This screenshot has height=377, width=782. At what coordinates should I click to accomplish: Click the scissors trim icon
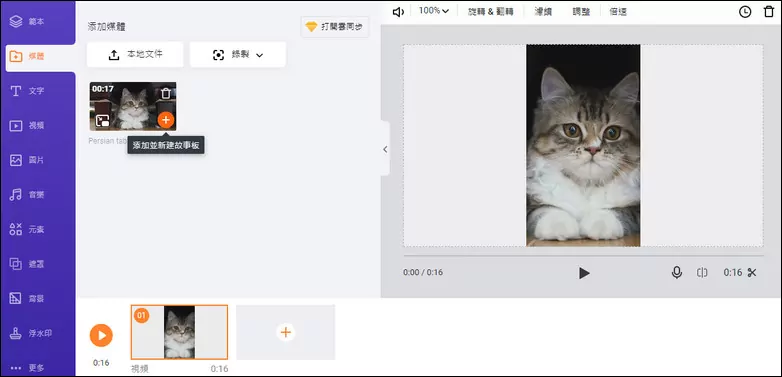tap(752, 272)
